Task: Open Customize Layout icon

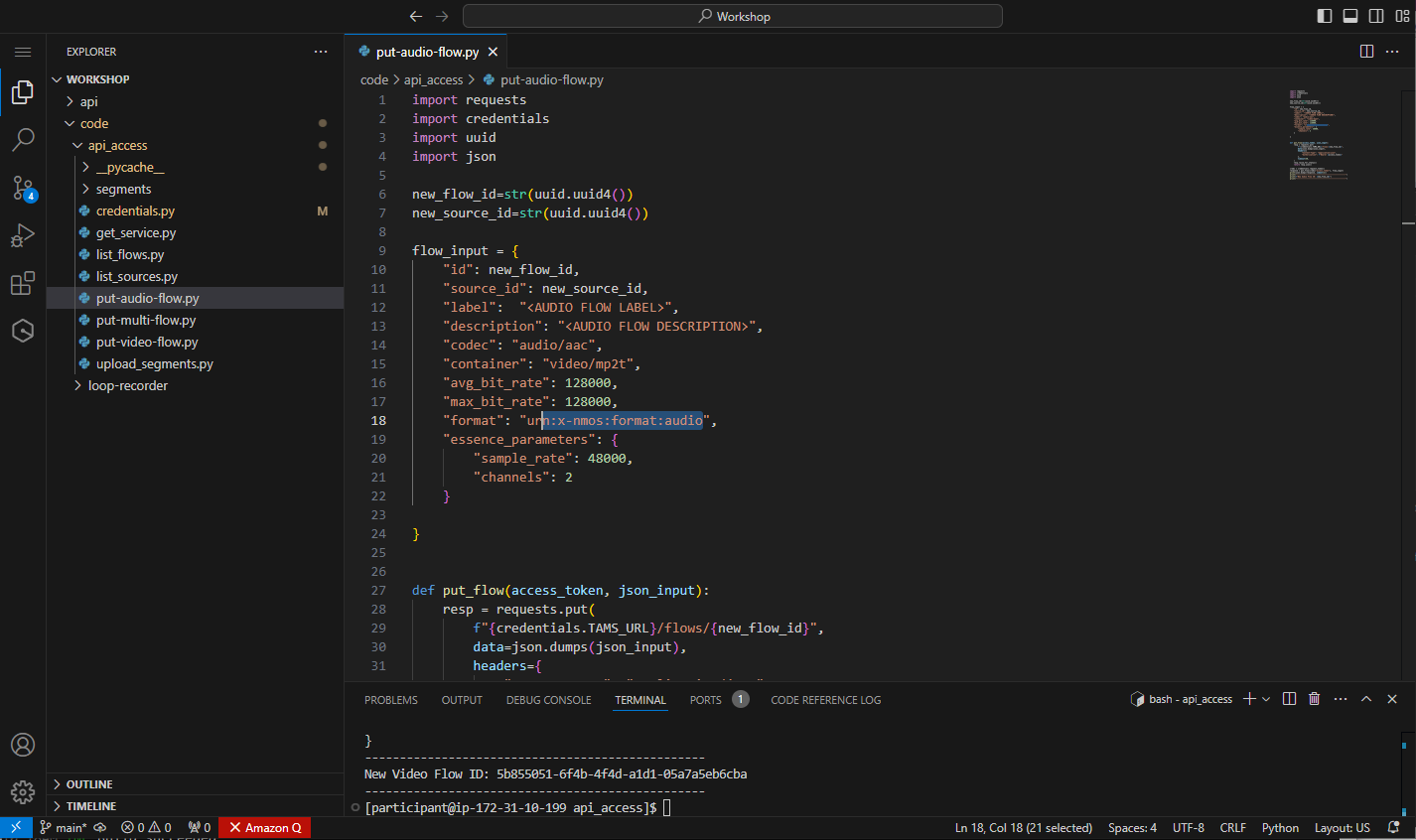Action: tap(1402, 16)
